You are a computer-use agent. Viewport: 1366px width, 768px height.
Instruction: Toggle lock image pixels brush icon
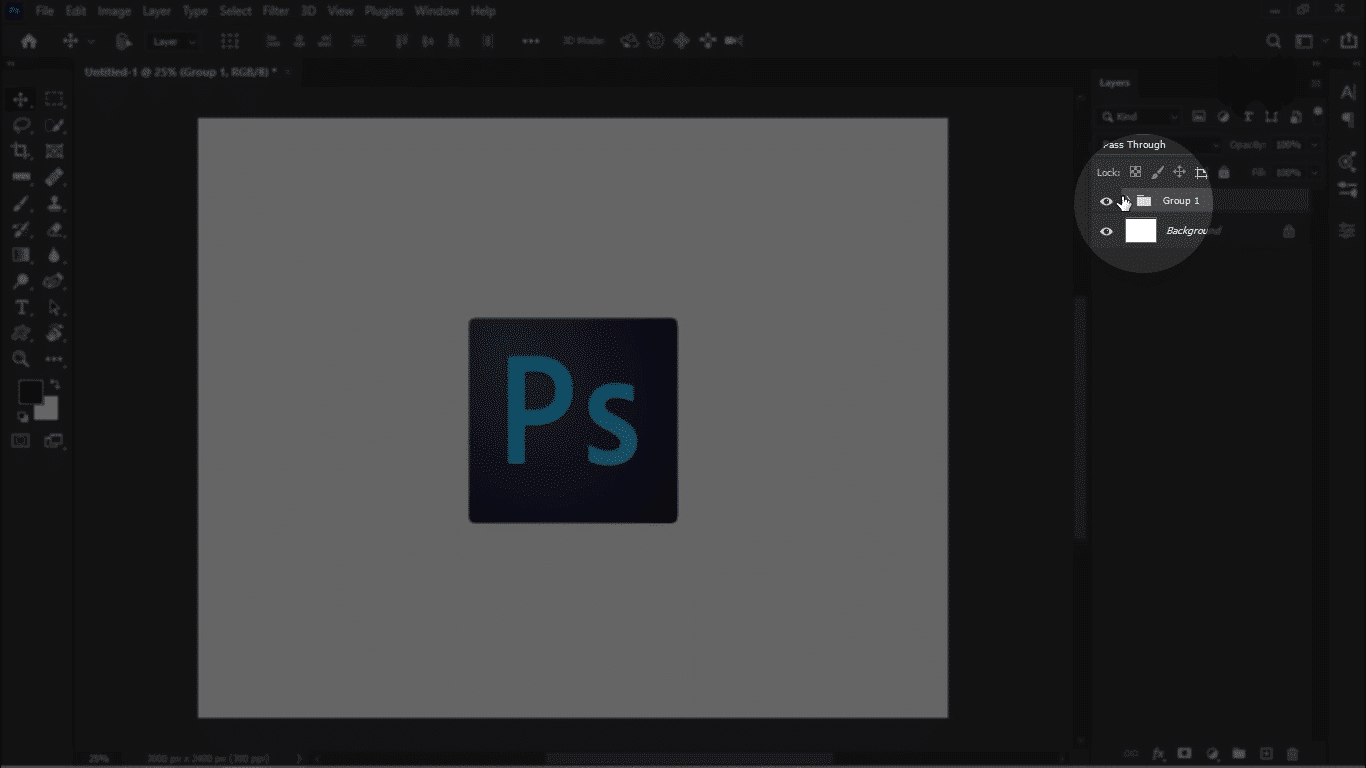[x=1157, y=172]
